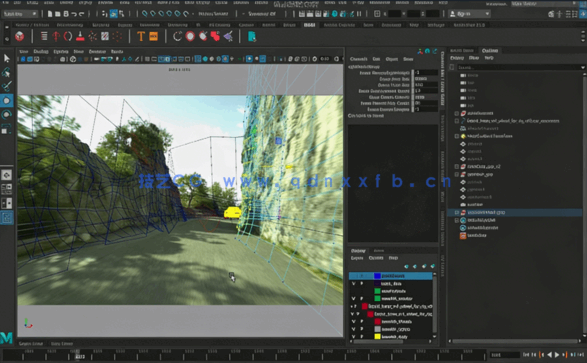Click the red stamp shelf icon
This screenshot has height=363, width=587.
click(80, 36)
